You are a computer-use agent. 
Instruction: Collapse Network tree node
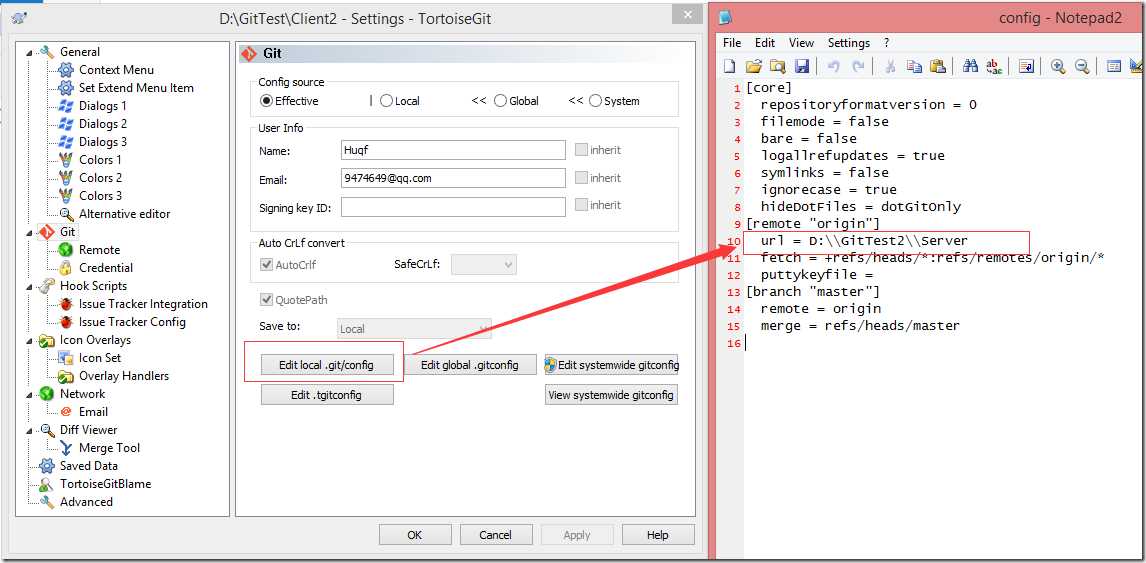(30, 395)
